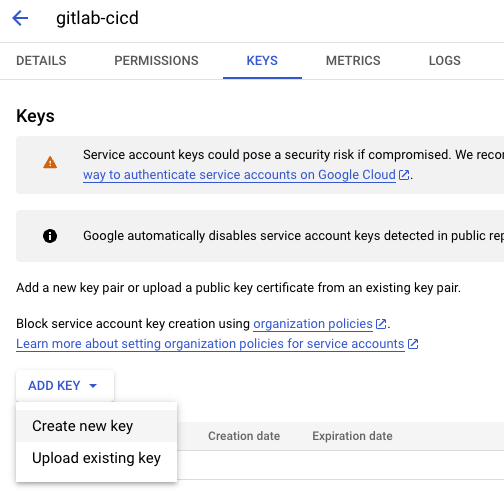The width and height of the screenshot is (504, 496).
Task: Open the LOGS tab
Action: (445, 61)
